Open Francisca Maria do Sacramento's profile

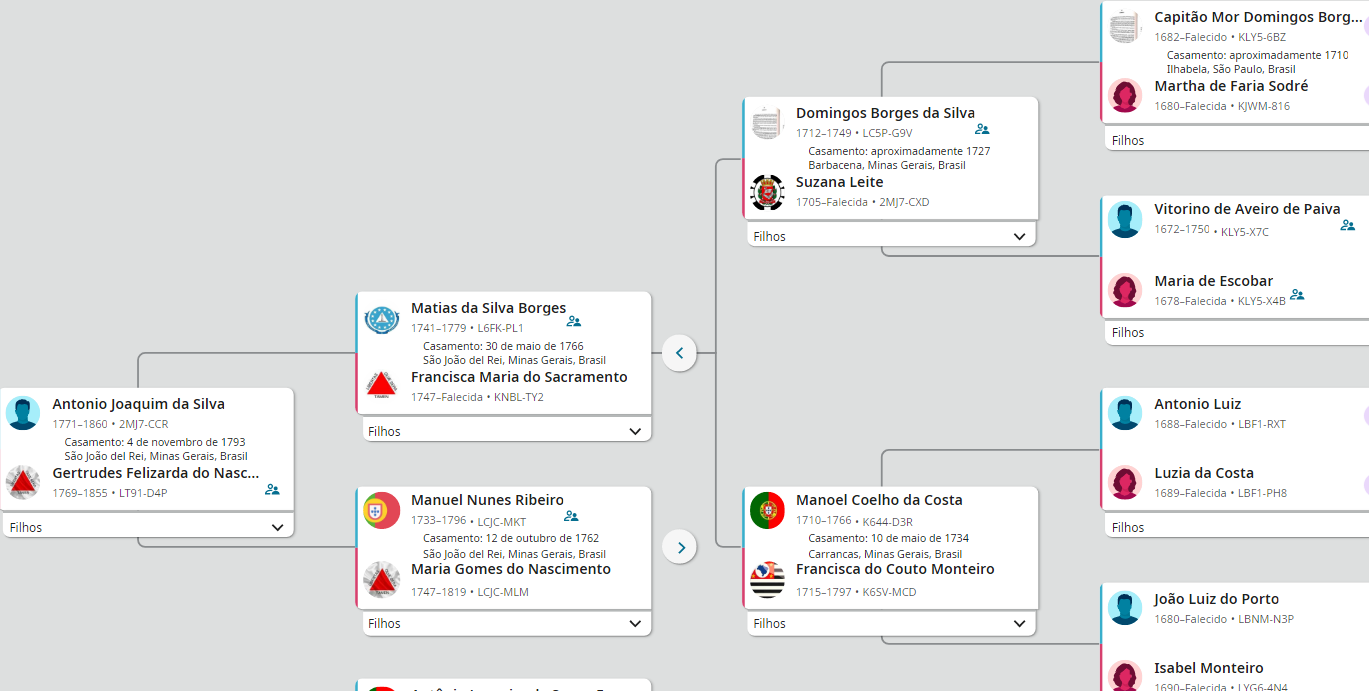click(x=519, y=378)
